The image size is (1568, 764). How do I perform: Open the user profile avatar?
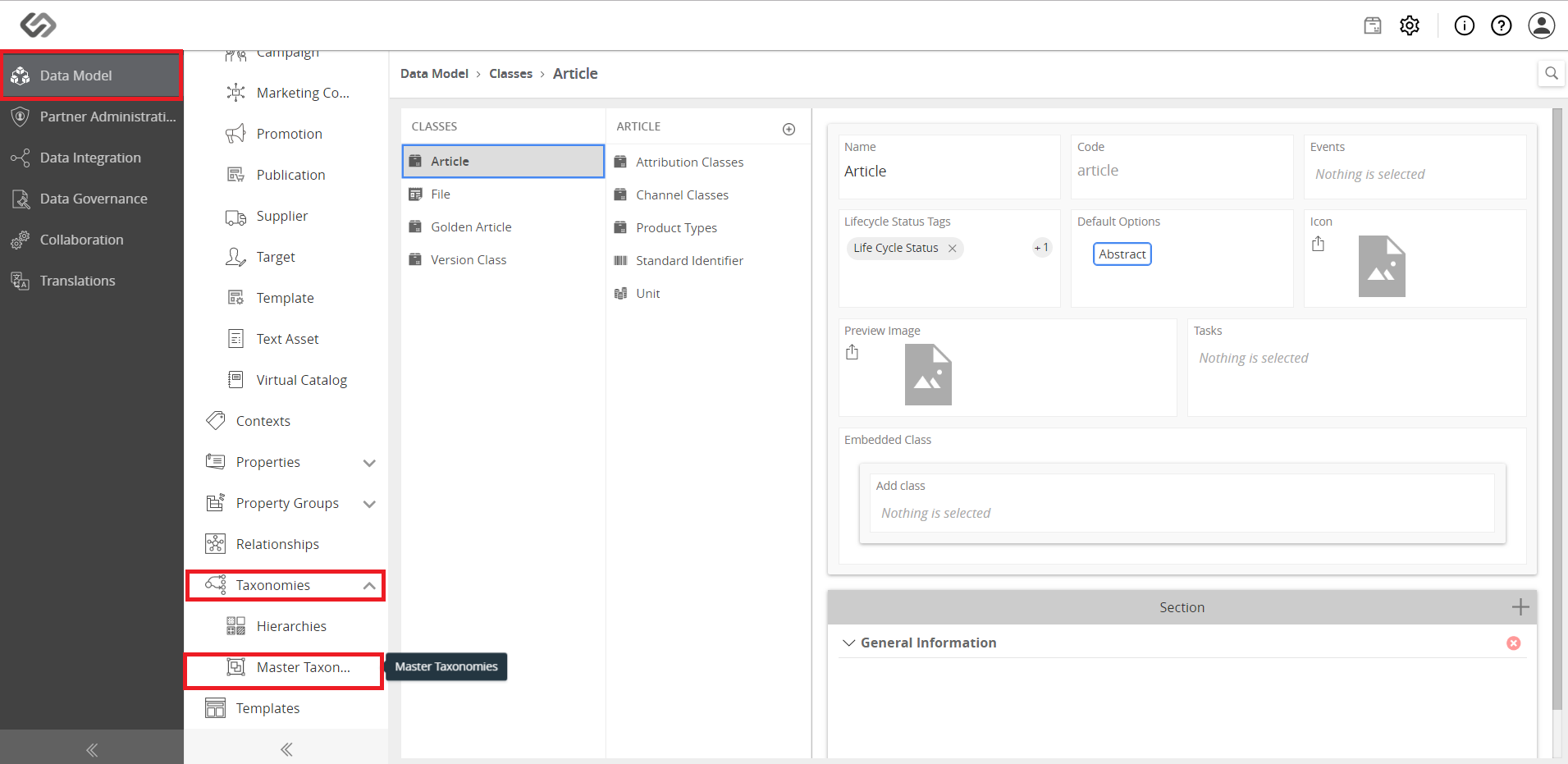[1542, 25]
